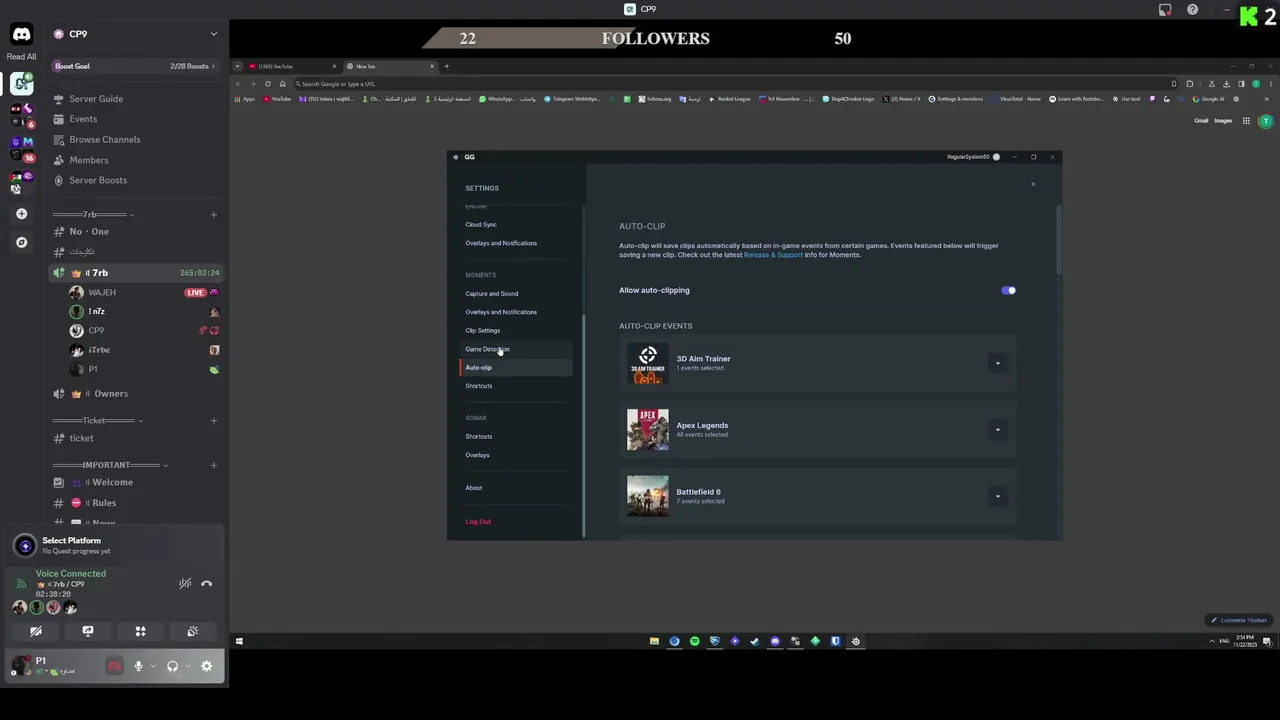1280x720 pixels.
Task: Expand Battlefield 6 events dropdown
Action: pyautogui.click(x=997, y=497)
